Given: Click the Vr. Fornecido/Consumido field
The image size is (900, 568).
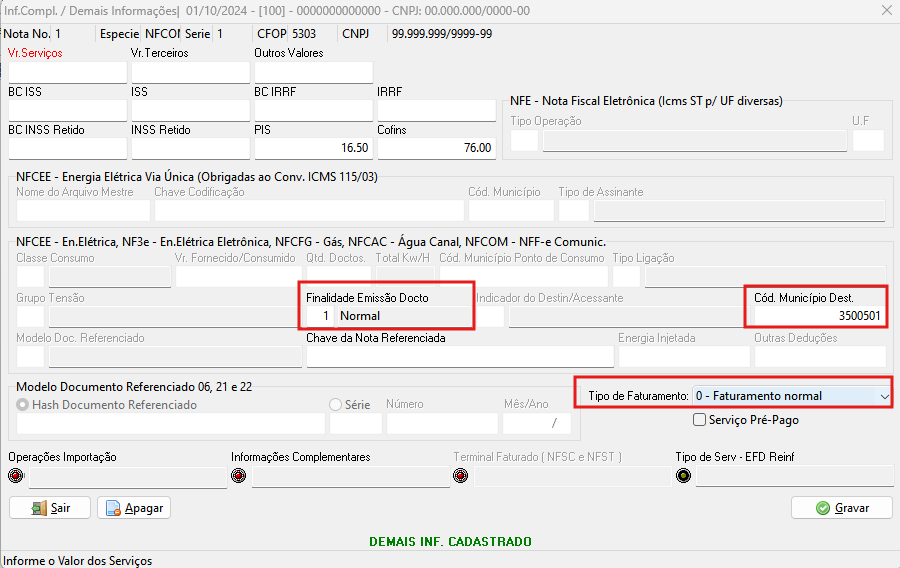Looking at the screenshot, I should [238, 277].
